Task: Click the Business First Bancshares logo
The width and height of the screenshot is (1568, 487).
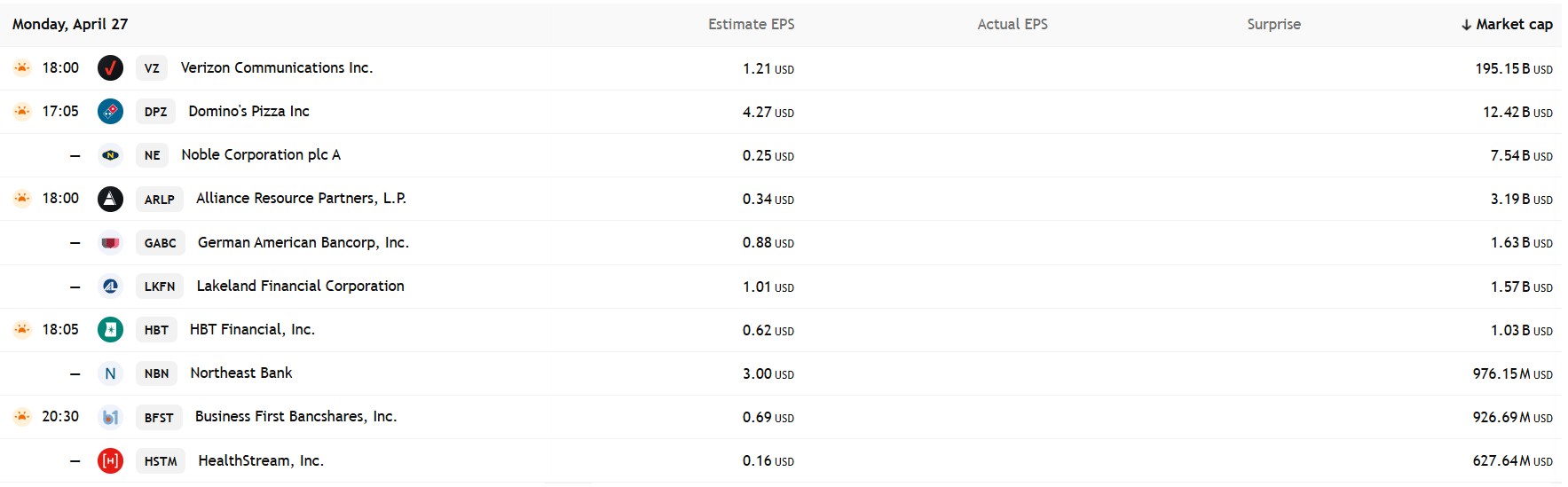Action: (110, 417)
